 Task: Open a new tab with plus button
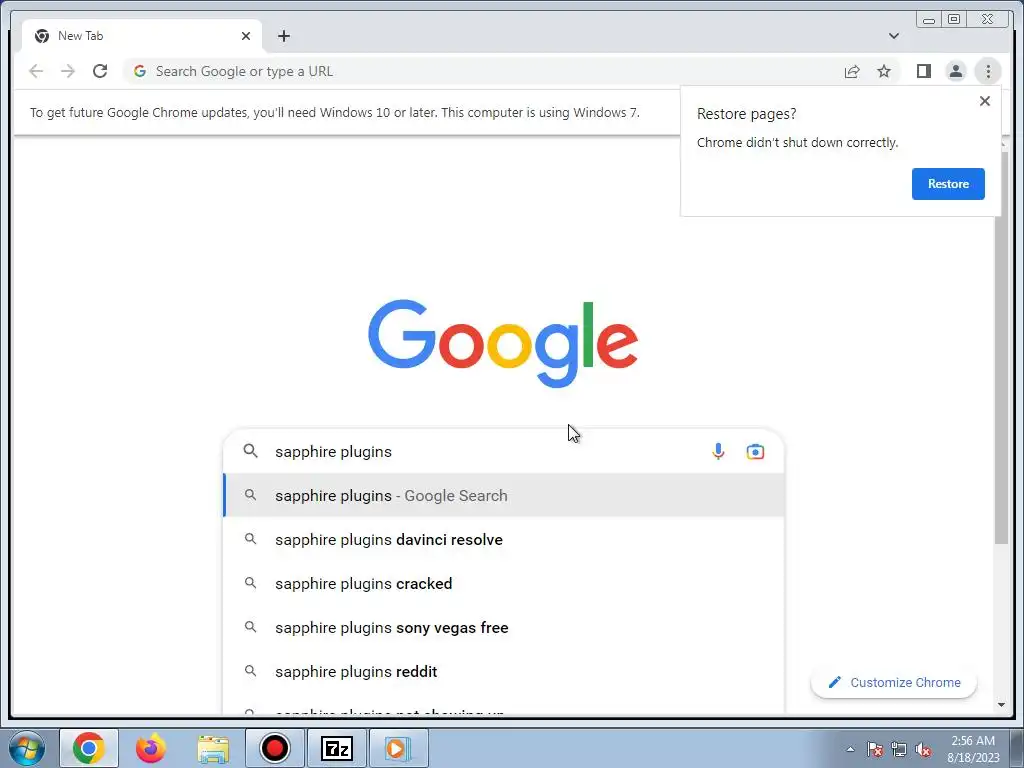(283, 36)
